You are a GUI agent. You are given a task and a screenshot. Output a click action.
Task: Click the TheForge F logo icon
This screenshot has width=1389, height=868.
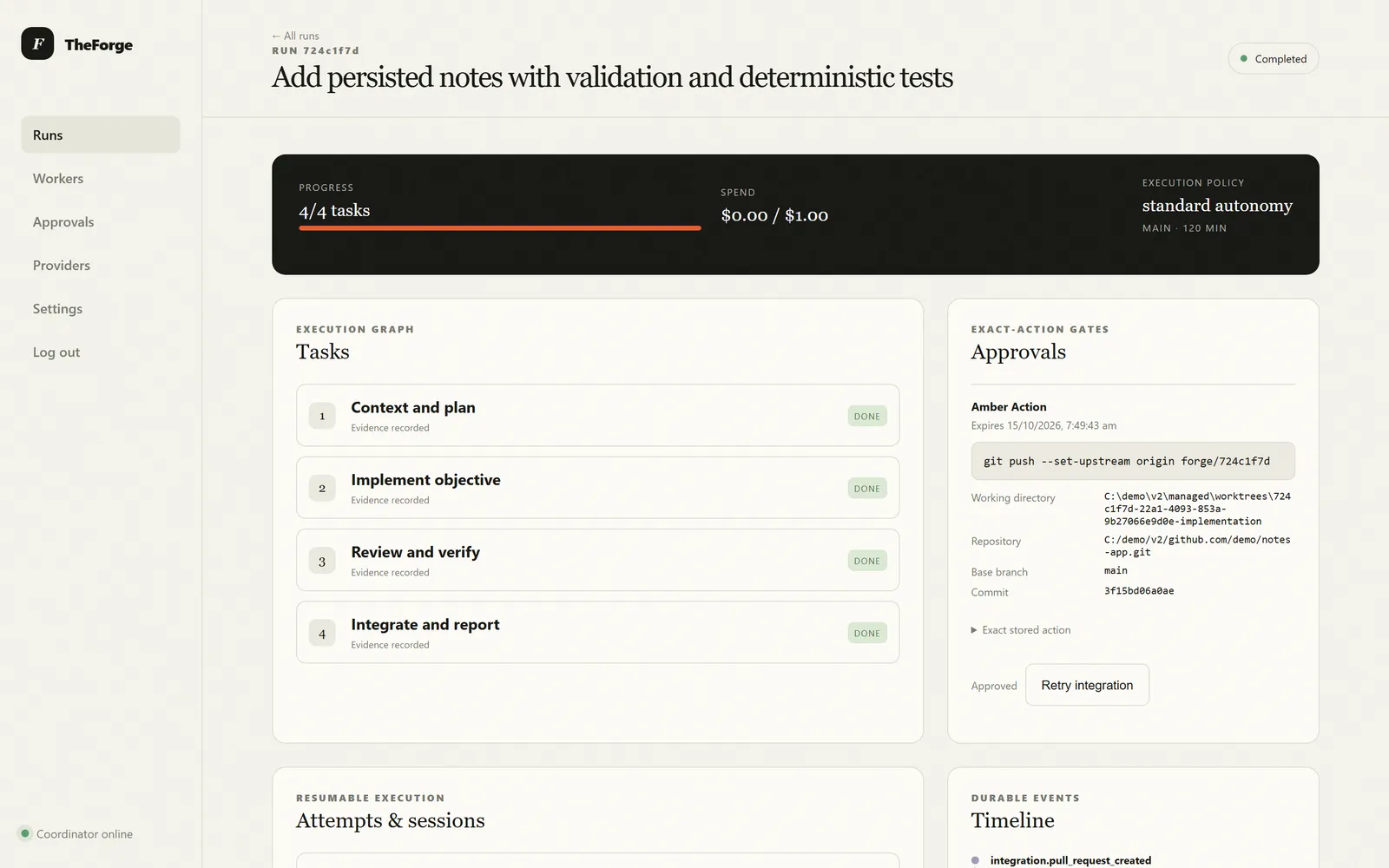pos(37,43)
